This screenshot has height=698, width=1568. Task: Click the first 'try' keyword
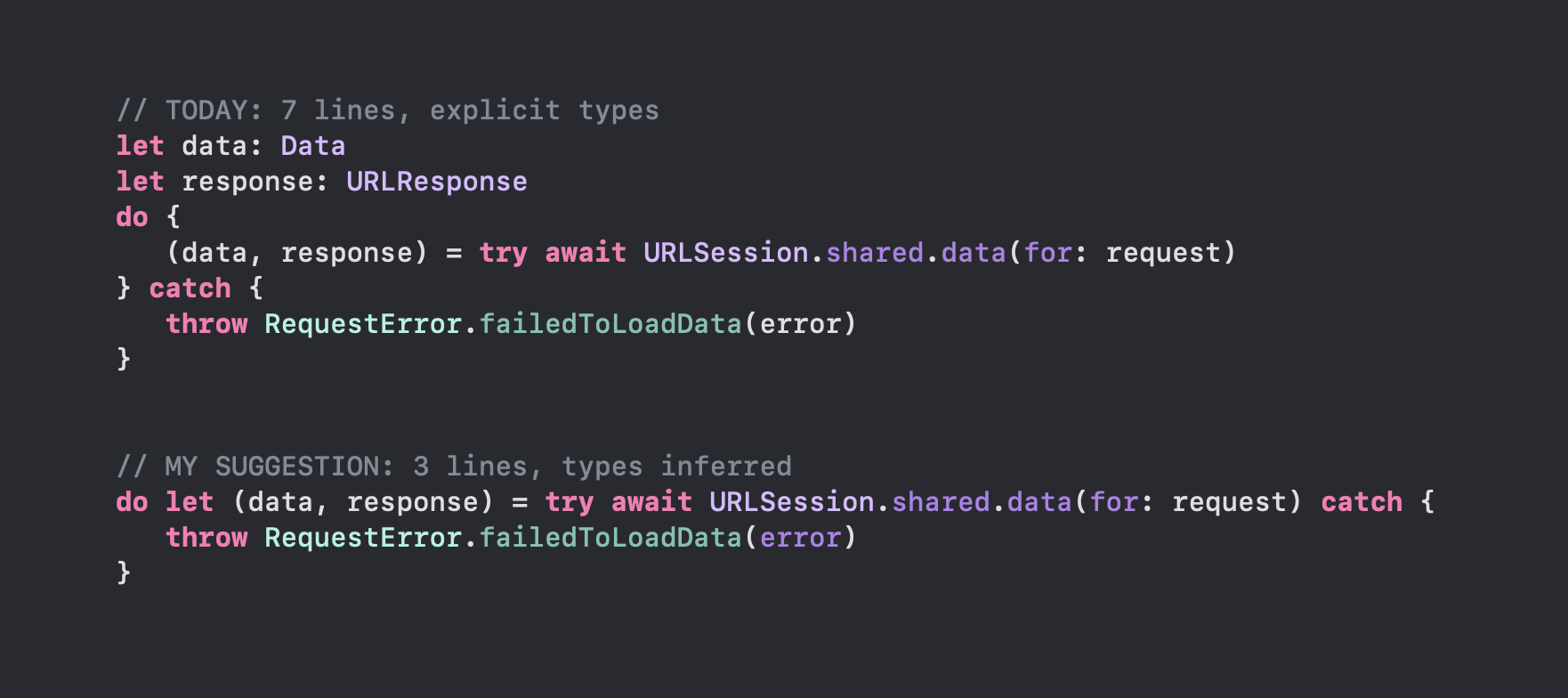[504, 254]
